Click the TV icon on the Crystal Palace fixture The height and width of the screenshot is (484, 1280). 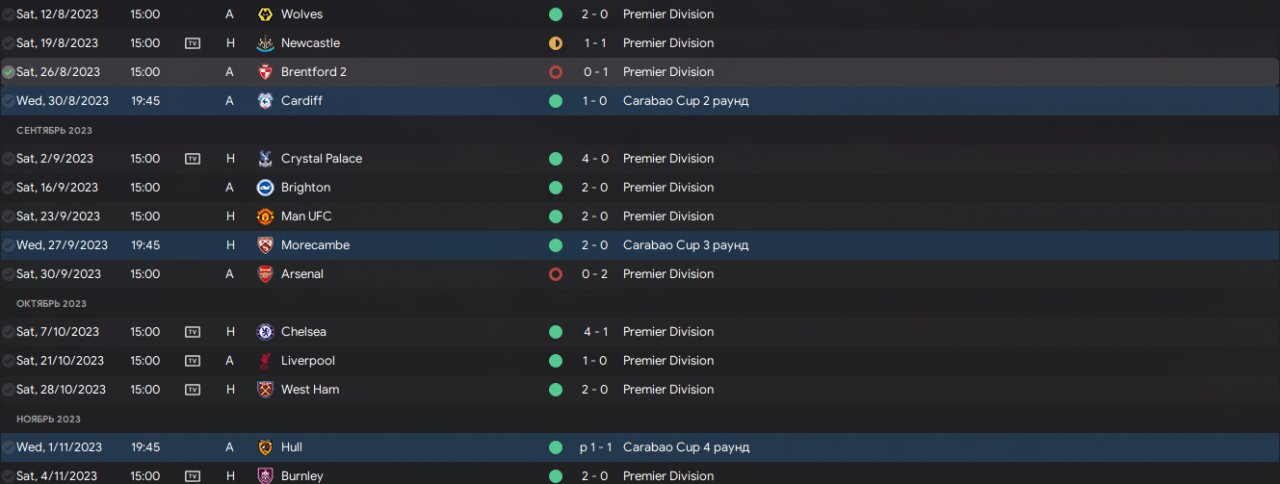[x=193, y=159]
